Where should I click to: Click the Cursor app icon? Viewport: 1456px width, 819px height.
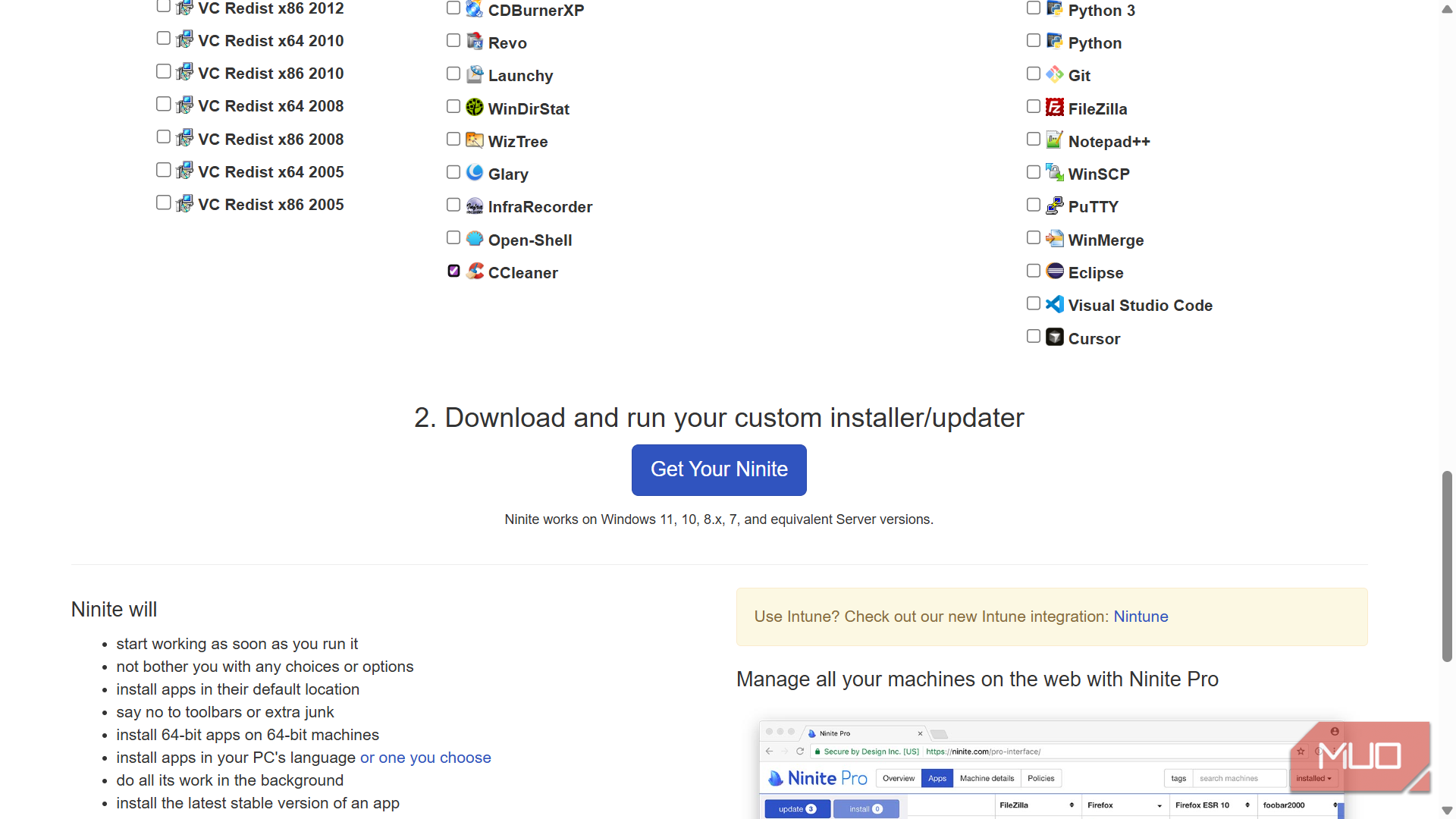point(1055,337)
